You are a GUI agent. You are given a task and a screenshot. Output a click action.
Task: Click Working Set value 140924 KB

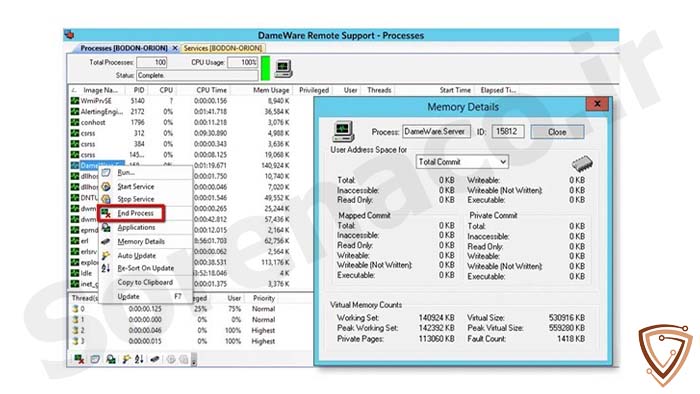[436, 318]
